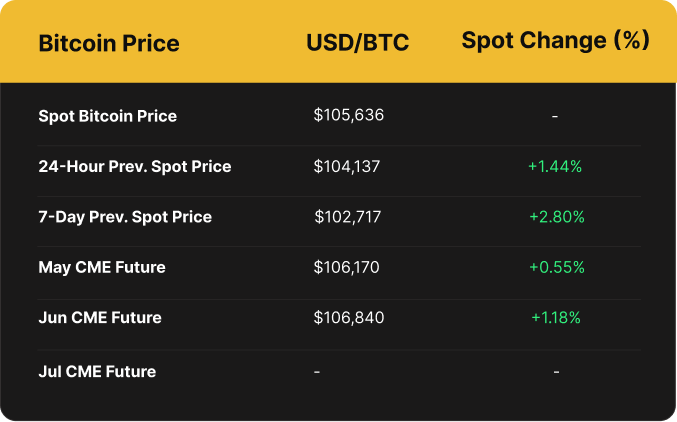
Task: Select the USD/BTC column header
Action: 358,44
